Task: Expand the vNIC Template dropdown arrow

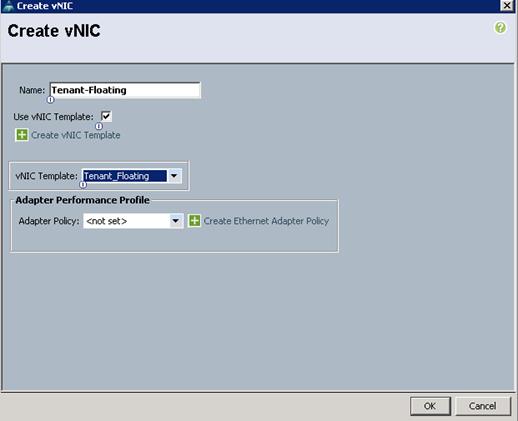Action: 174,176
